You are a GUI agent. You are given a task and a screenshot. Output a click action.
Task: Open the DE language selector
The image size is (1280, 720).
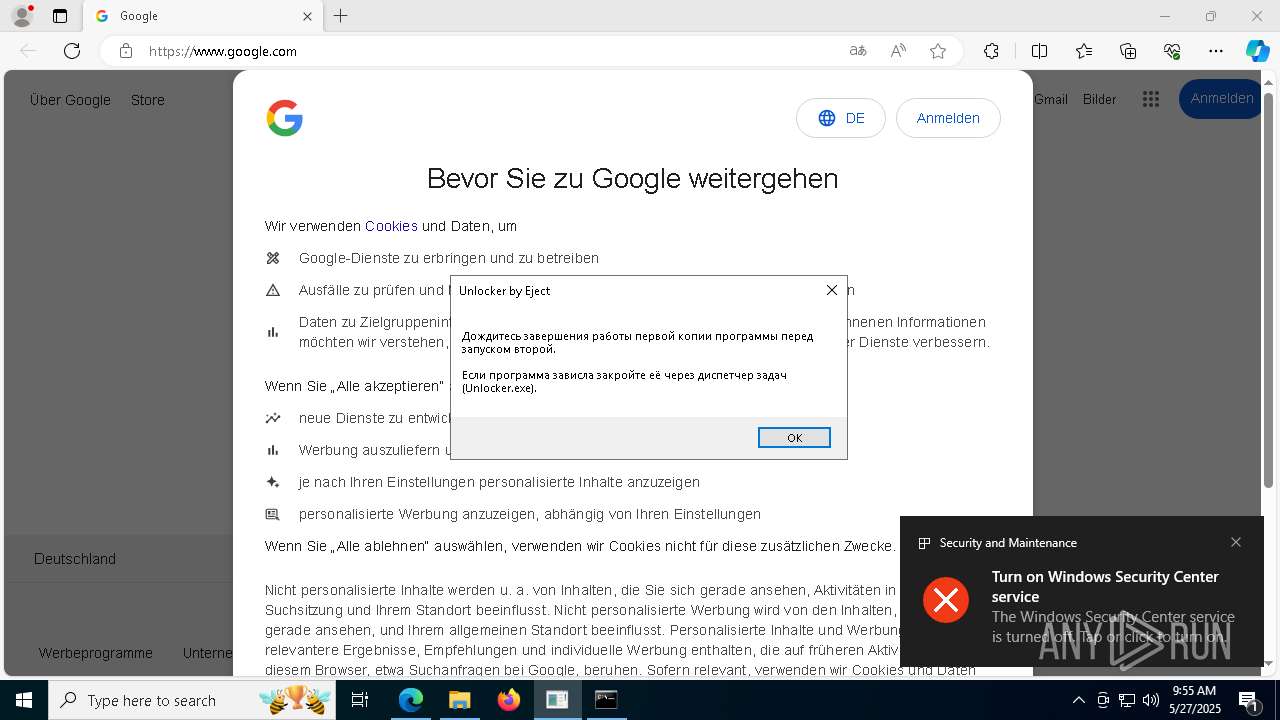(841, 118)
